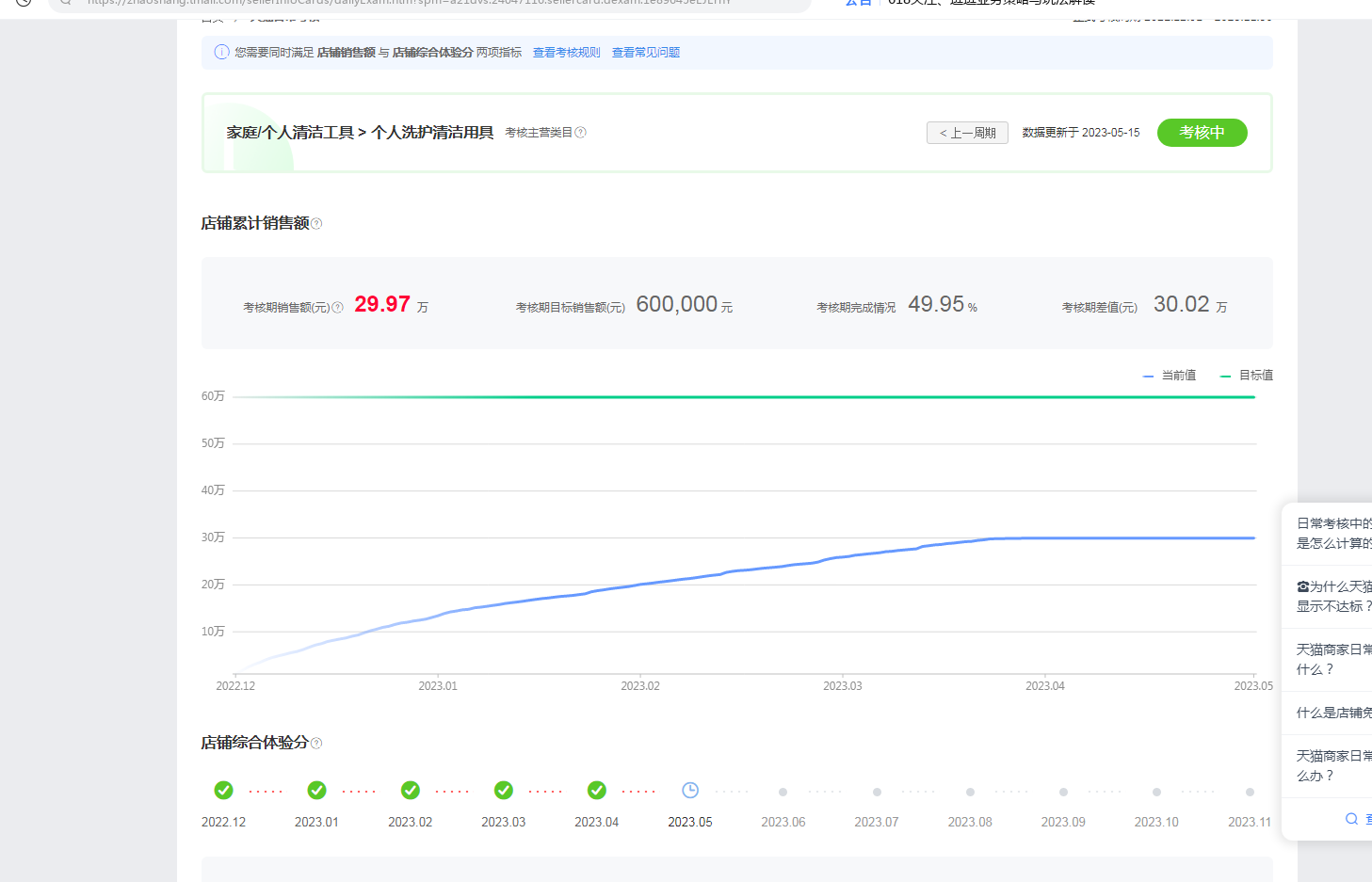1372x882 pixels.
Task: Click the search icon in the help panel
Action: pyautogui.click(x=1351, y=819)
